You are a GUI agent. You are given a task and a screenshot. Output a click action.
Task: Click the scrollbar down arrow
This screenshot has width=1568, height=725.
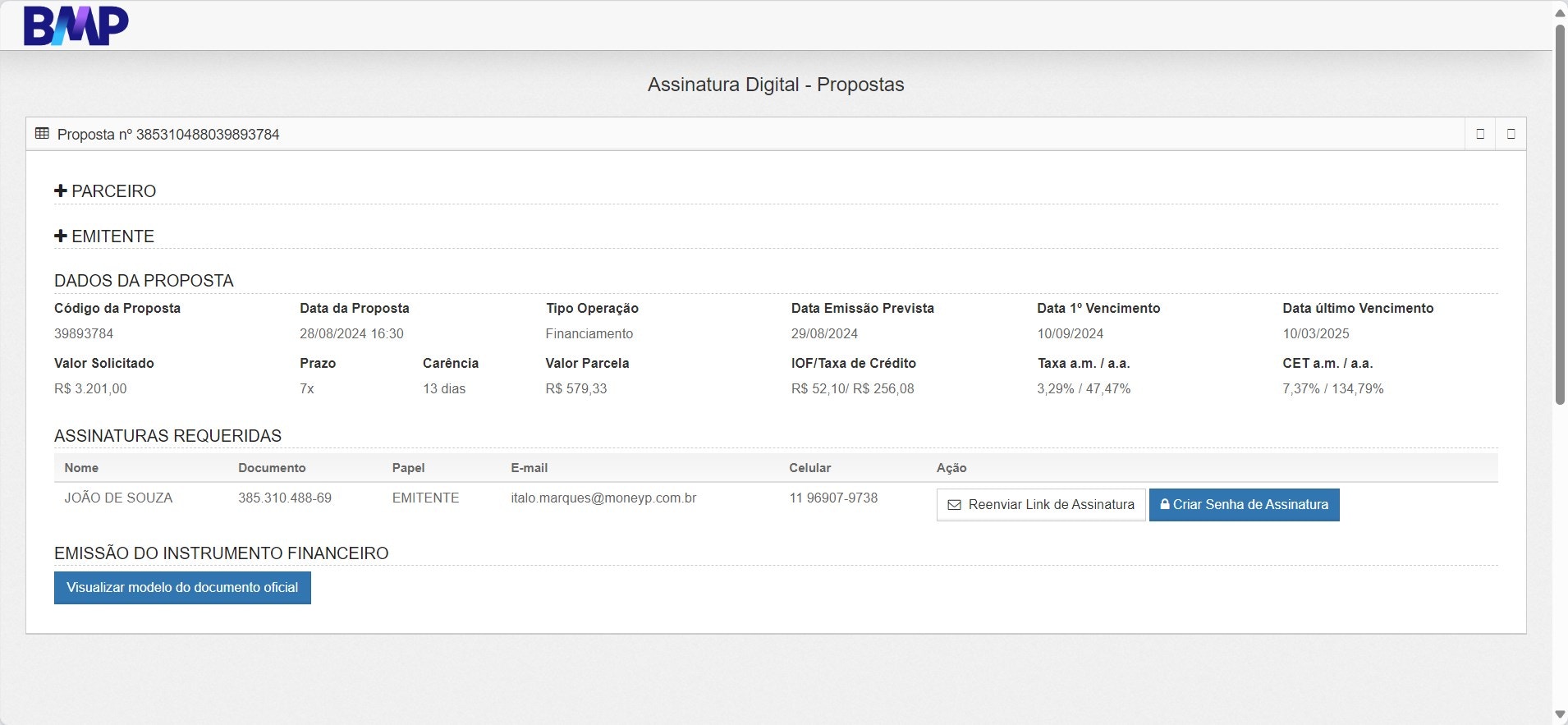[1560, 715]
